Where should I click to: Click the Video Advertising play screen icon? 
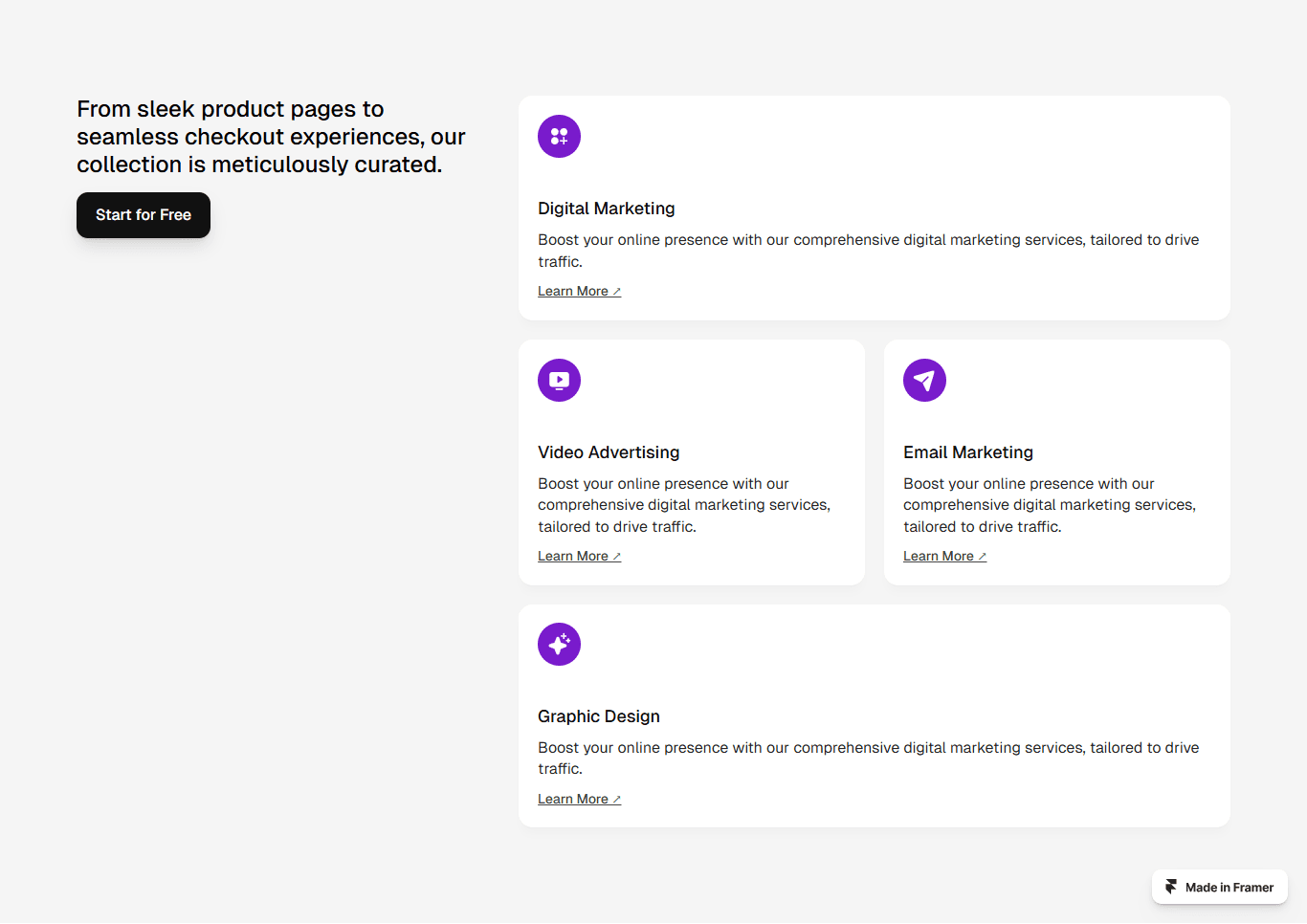click(559, 381)
